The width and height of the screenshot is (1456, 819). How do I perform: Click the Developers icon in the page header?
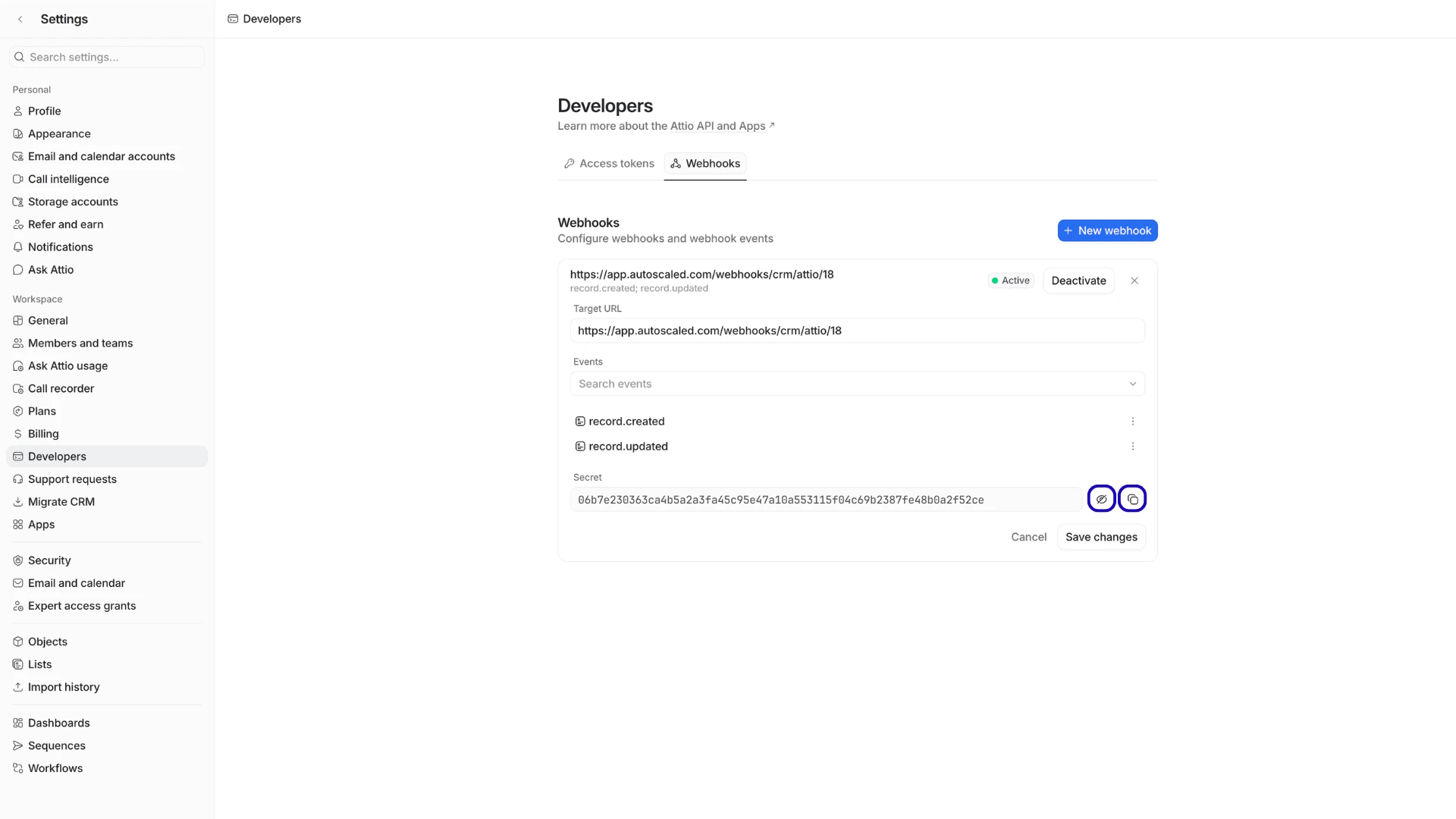click(232, 18)
